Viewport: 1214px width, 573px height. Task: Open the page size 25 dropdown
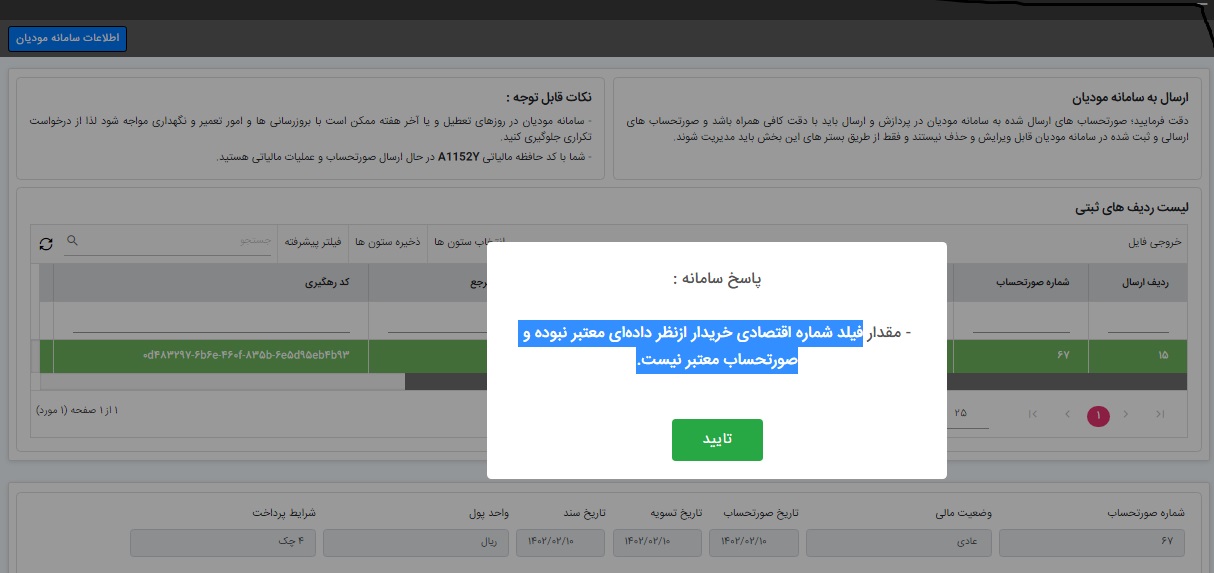[x=962, y=414]
